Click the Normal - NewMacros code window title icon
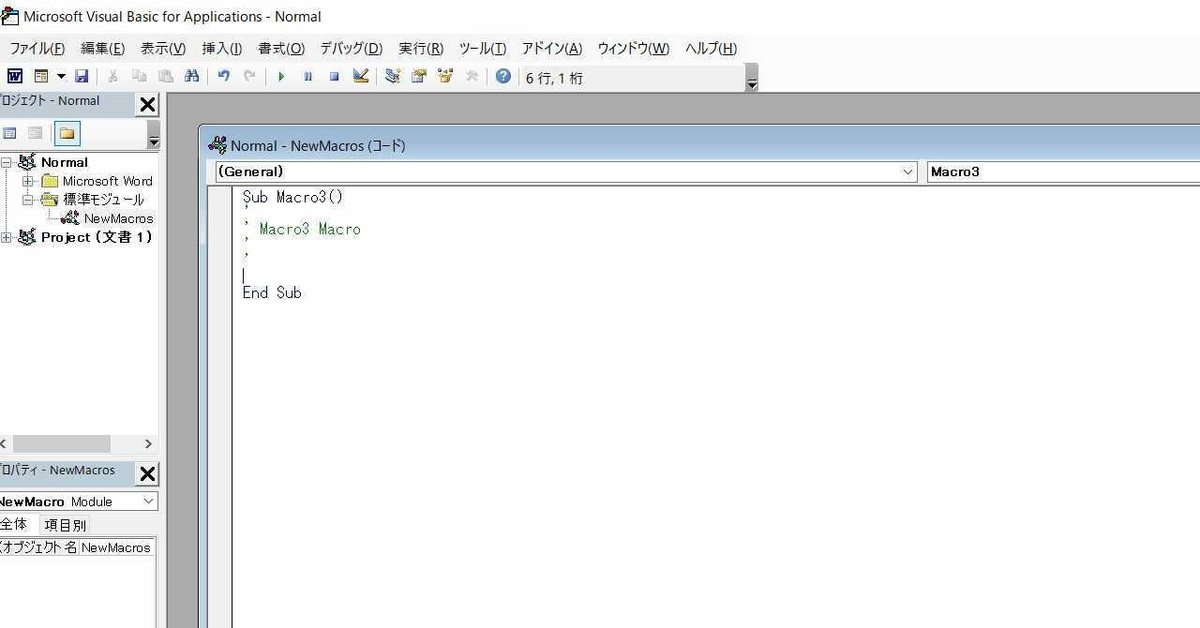 217,145
